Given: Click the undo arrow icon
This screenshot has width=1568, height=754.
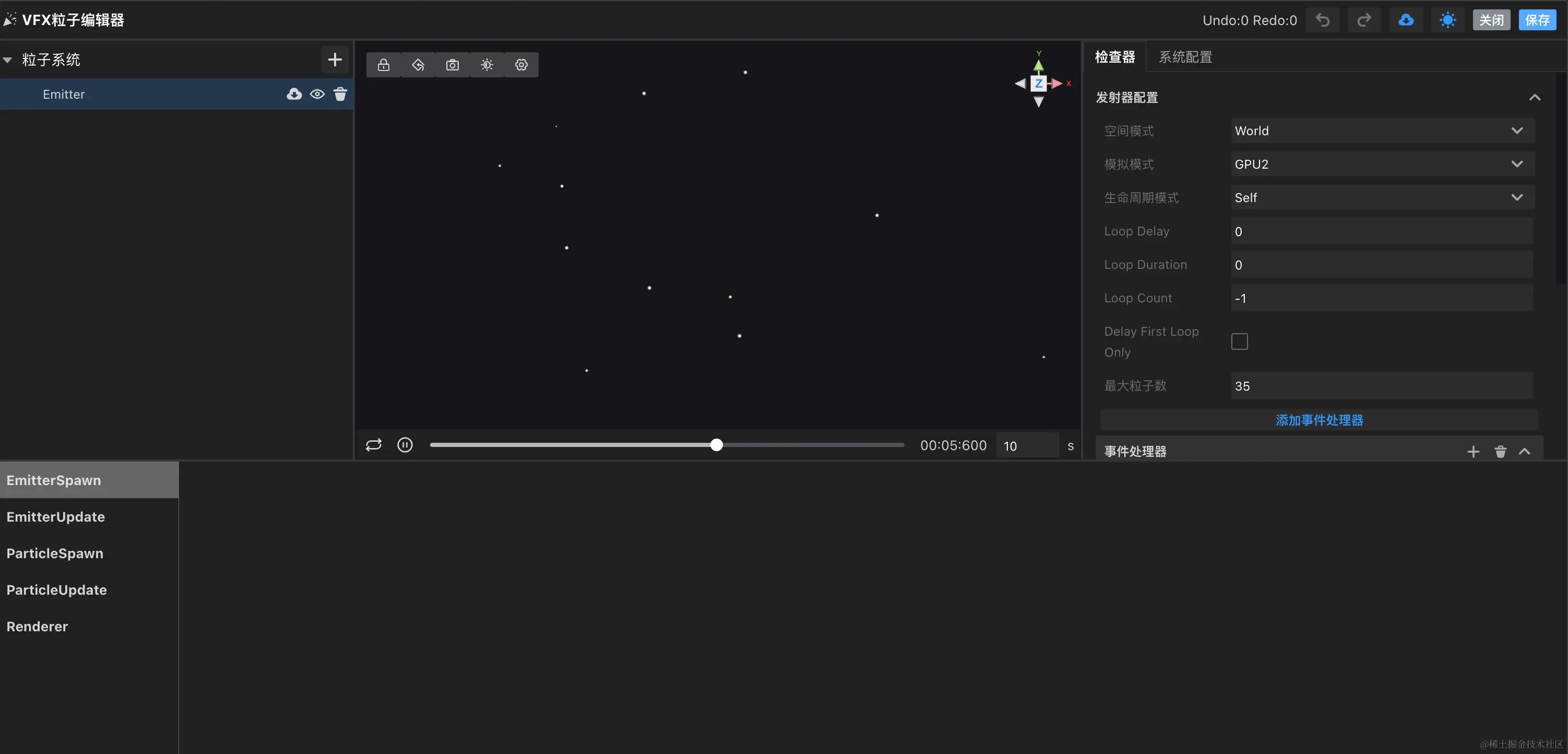Looking at the screenshot, I should (1322, 20).
